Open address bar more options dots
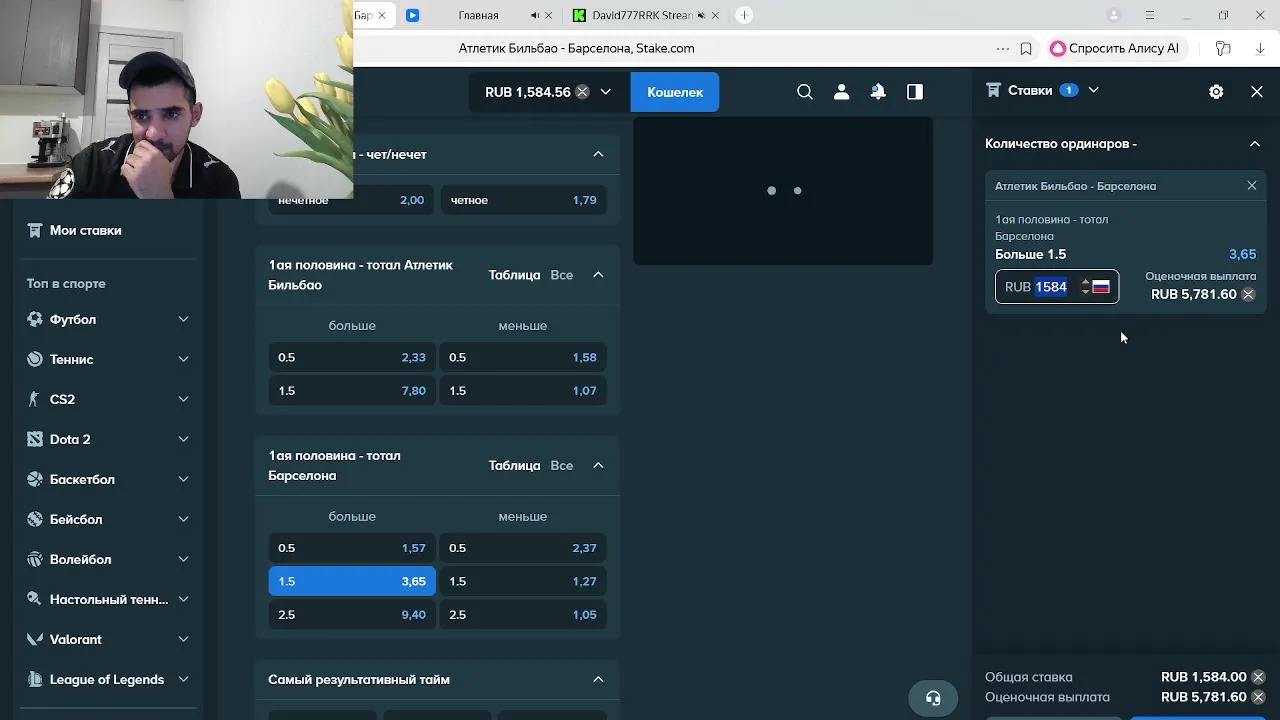Screen dimensions: 1280x720 tap(1003, 48)
